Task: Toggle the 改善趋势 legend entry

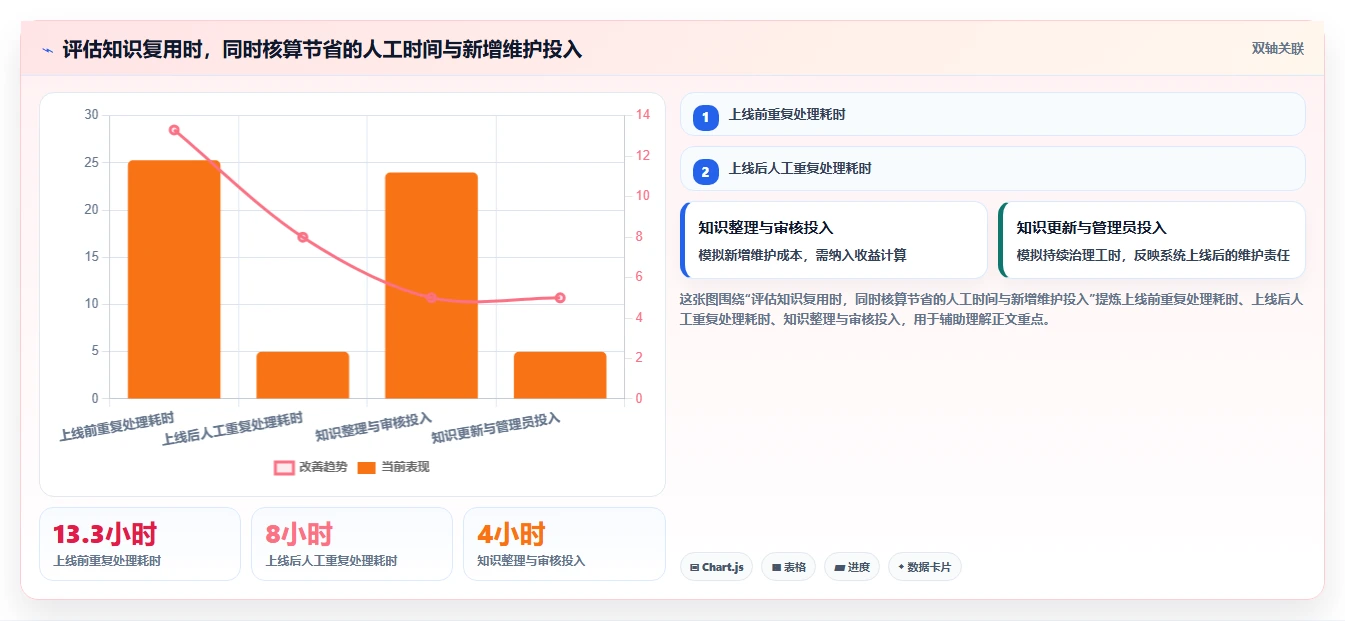Action: click(311, 467)
